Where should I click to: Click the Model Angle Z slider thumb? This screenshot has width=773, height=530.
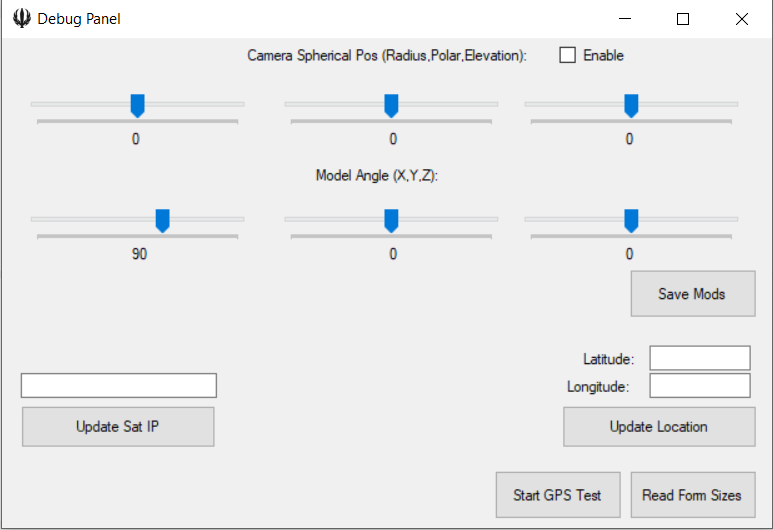(x=631, y=220)
